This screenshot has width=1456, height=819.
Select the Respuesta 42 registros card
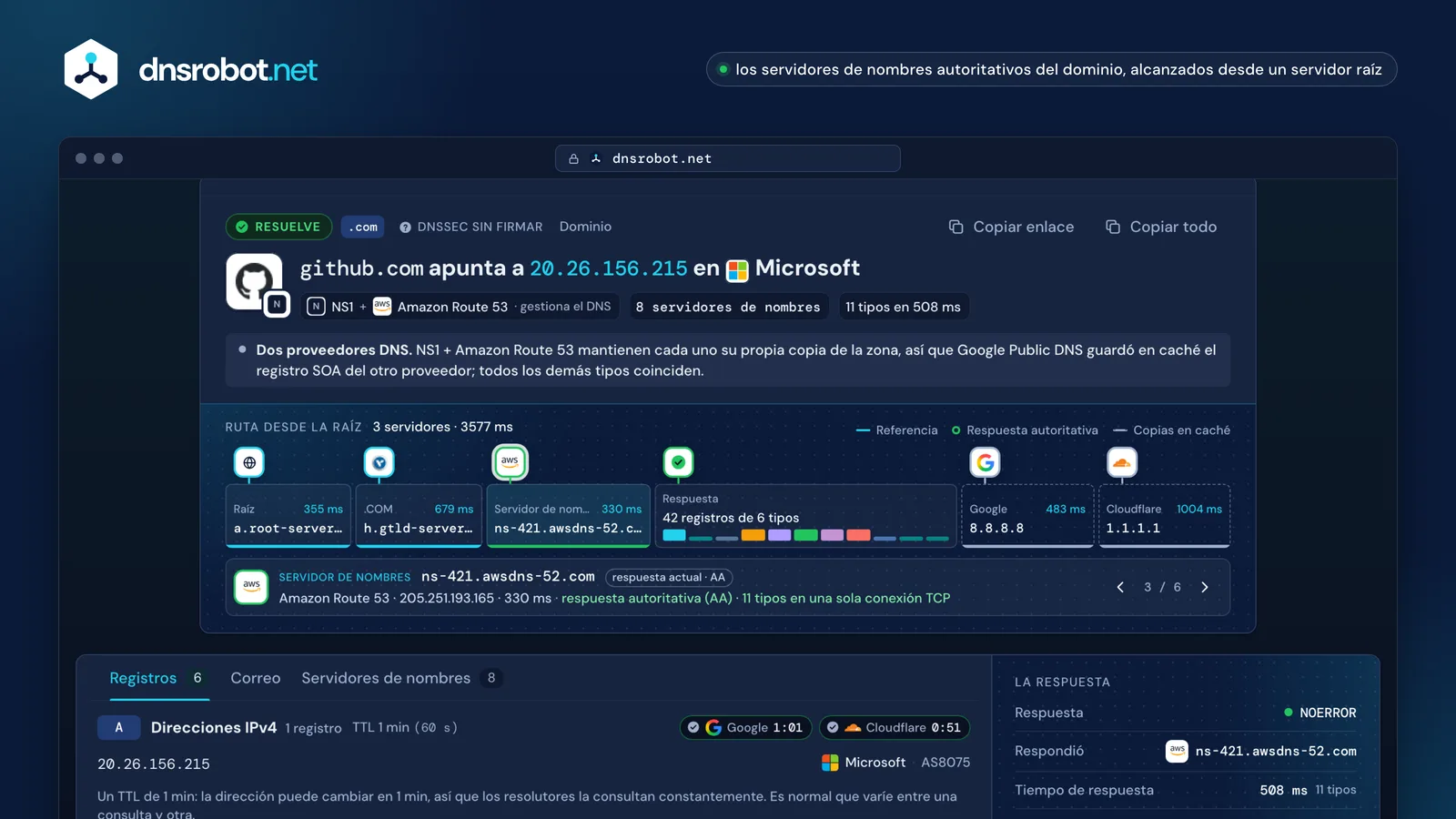(x=805, y=516)
